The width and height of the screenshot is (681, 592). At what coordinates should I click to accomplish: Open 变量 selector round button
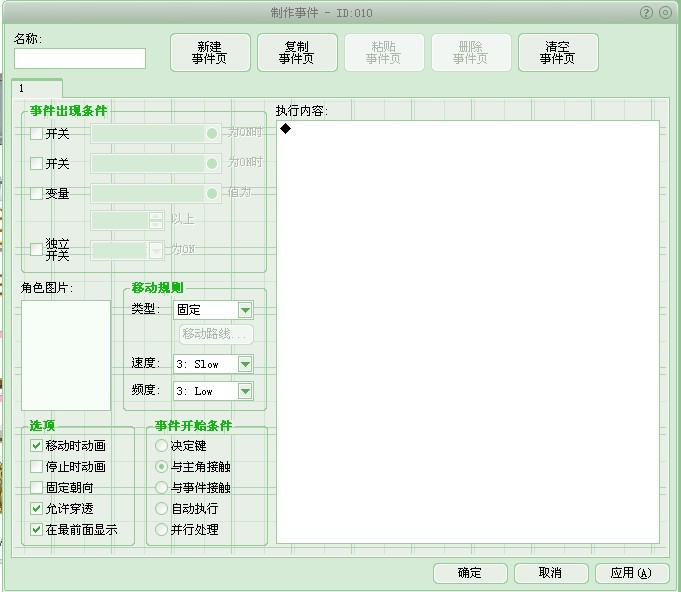212,194
